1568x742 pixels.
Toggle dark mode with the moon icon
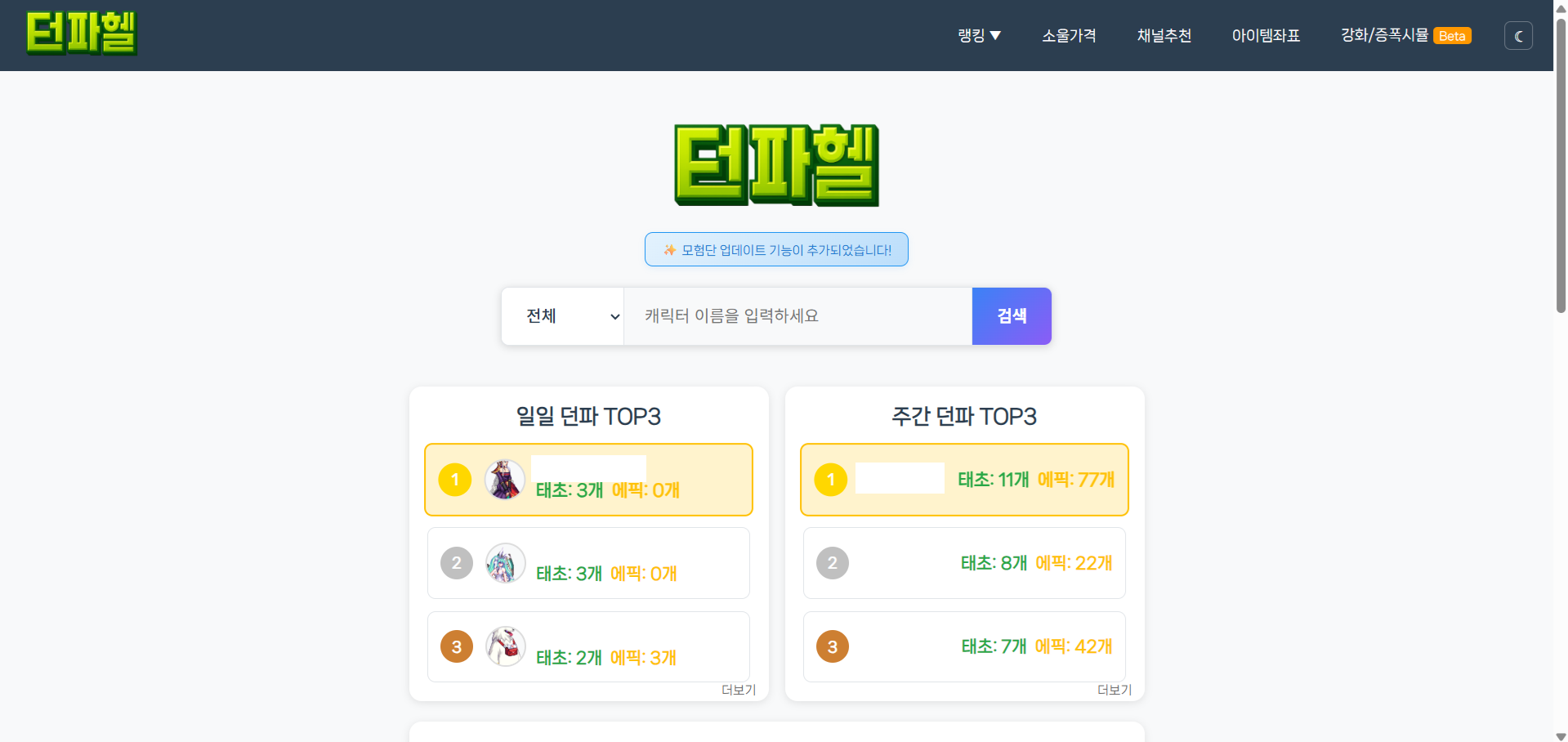[x=1517, y=36]
